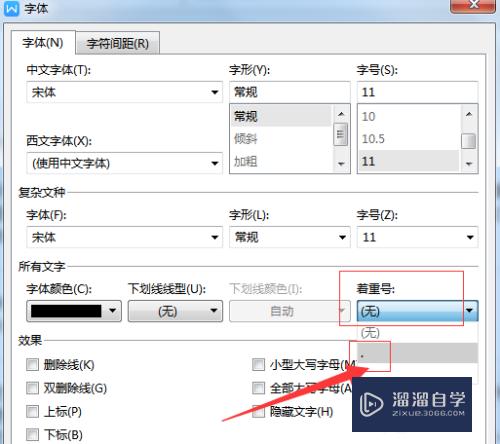The image size is (500, 444).
Task: Click the WPS Writer icon in title bar
Action: tap(11, 8)
